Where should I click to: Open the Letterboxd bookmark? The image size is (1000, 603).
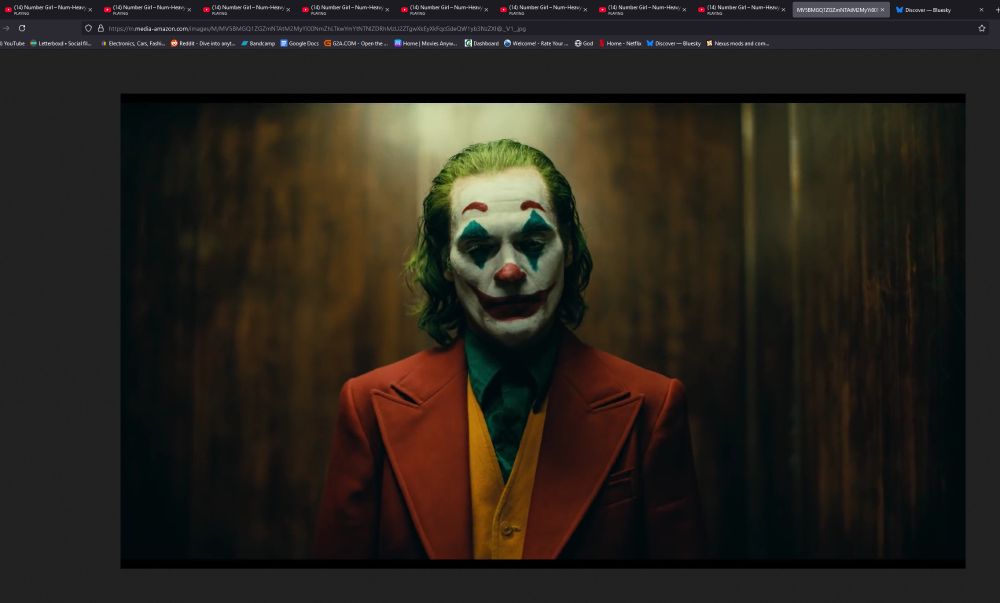61,43
